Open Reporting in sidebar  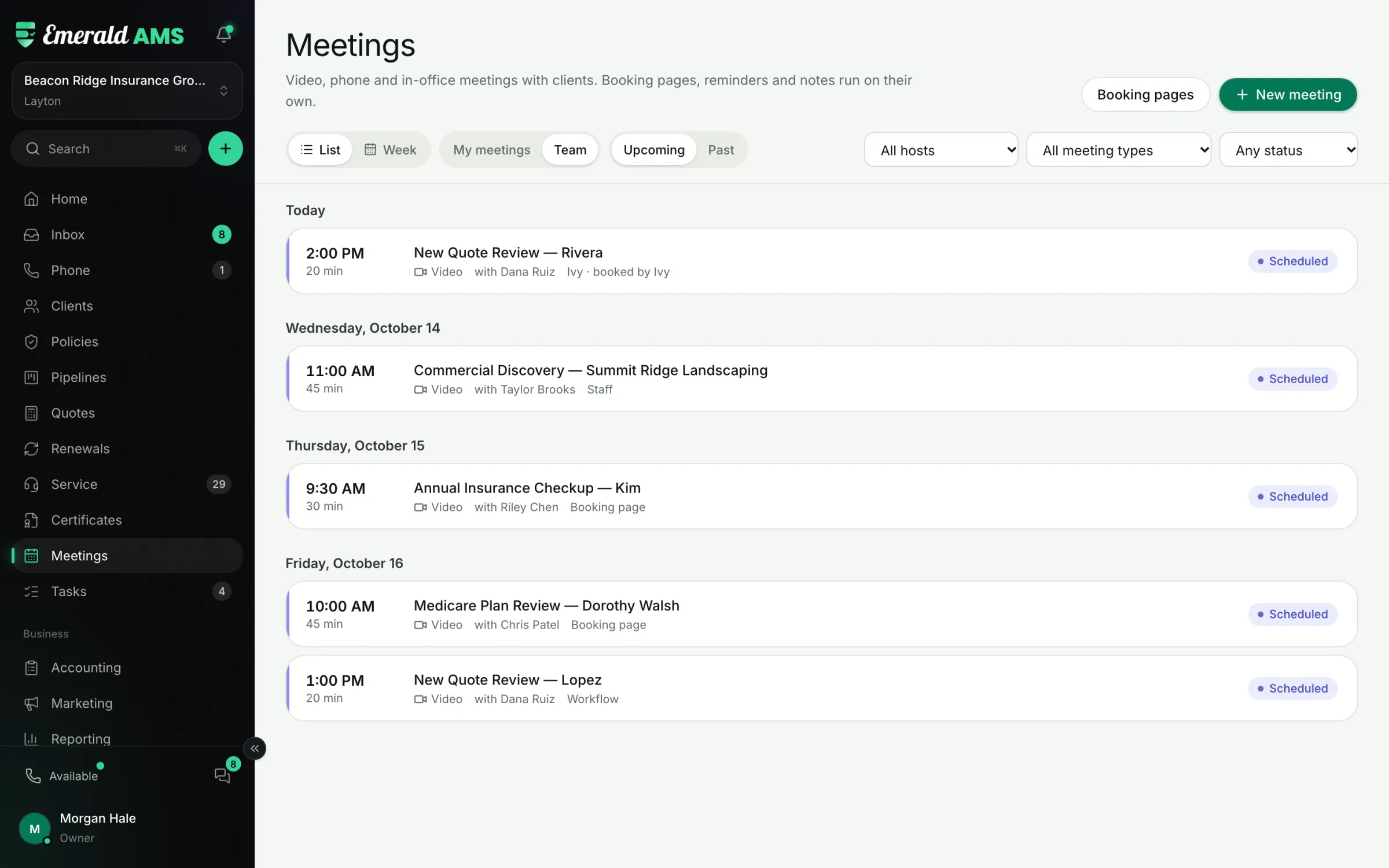tap(127, 738)
